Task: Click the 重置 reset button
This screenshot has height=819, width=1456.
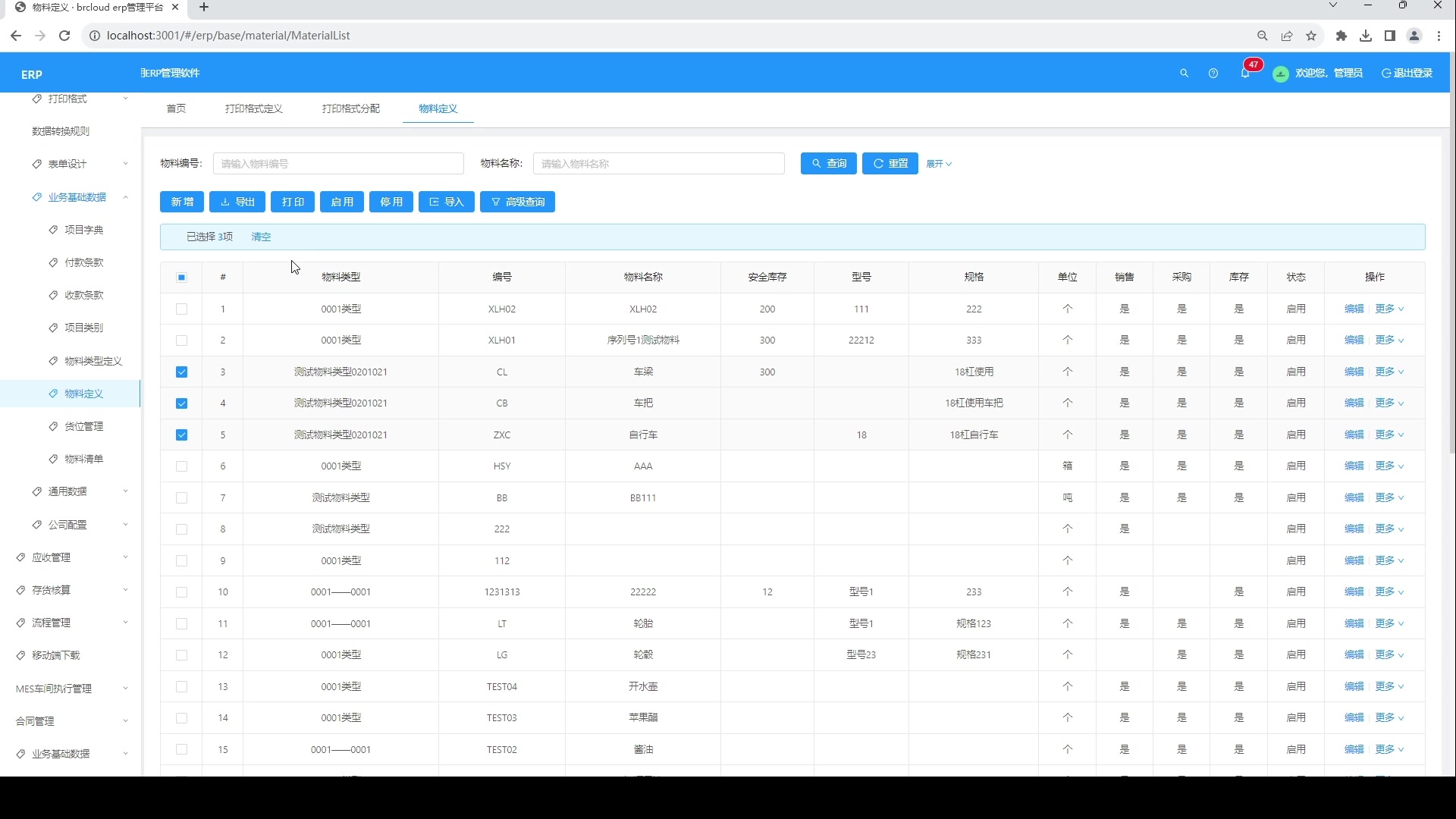Action: pos(890,164)
